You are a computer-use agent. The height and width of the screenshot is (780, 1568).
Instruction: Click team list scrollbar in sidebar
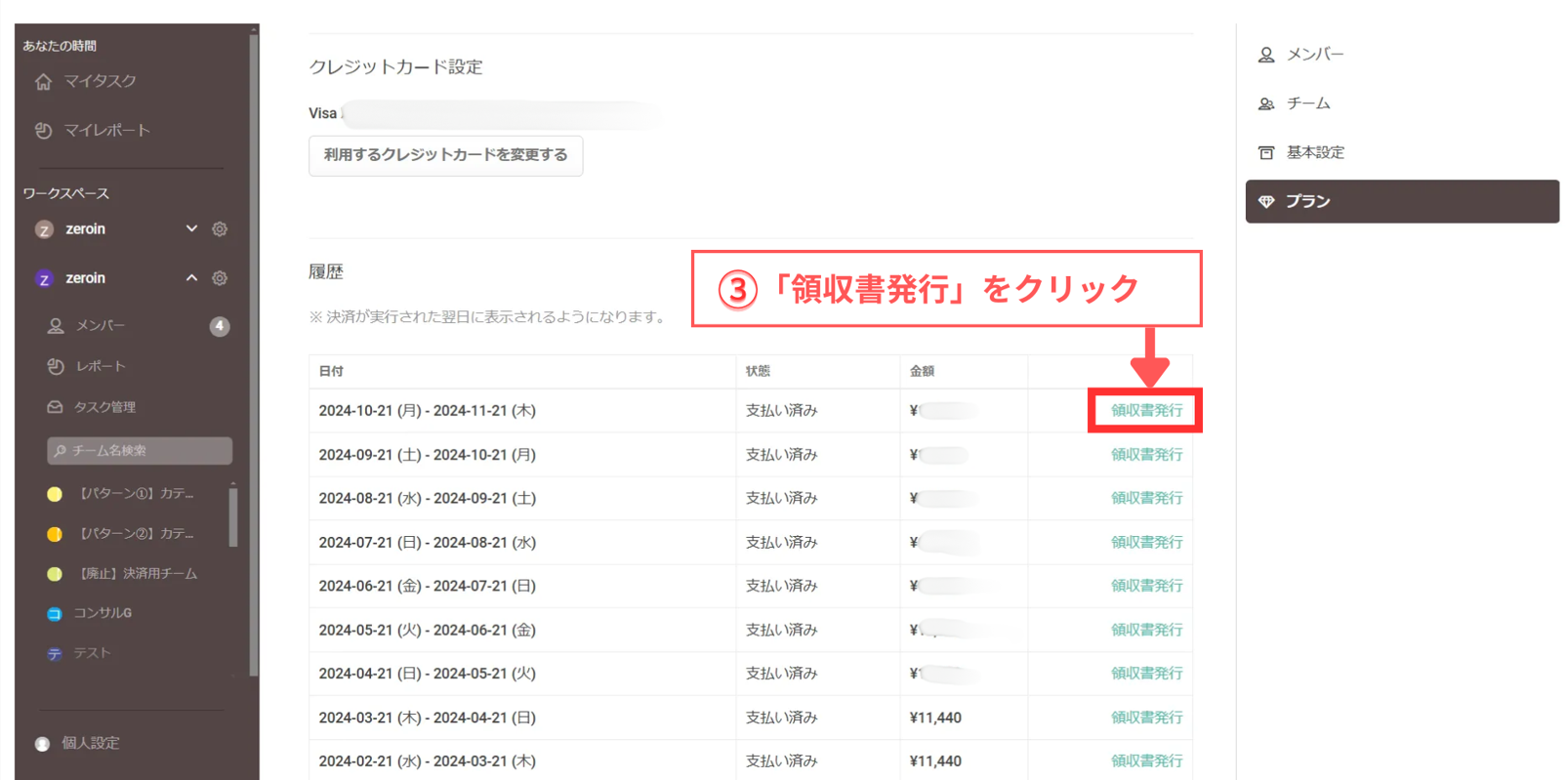tap(232, 517)
